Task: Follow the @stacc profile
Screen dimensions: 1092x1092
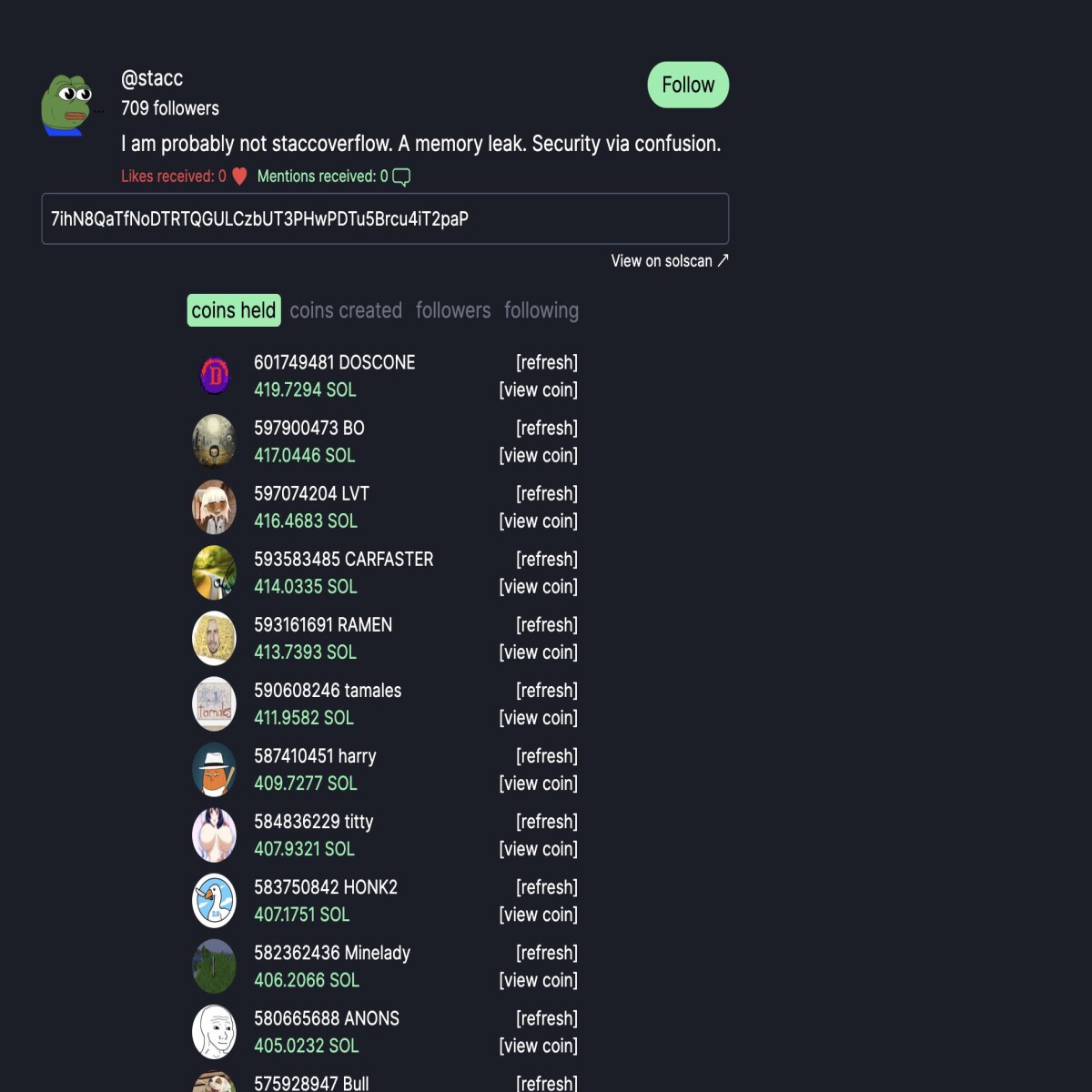Action: (688, 85)
